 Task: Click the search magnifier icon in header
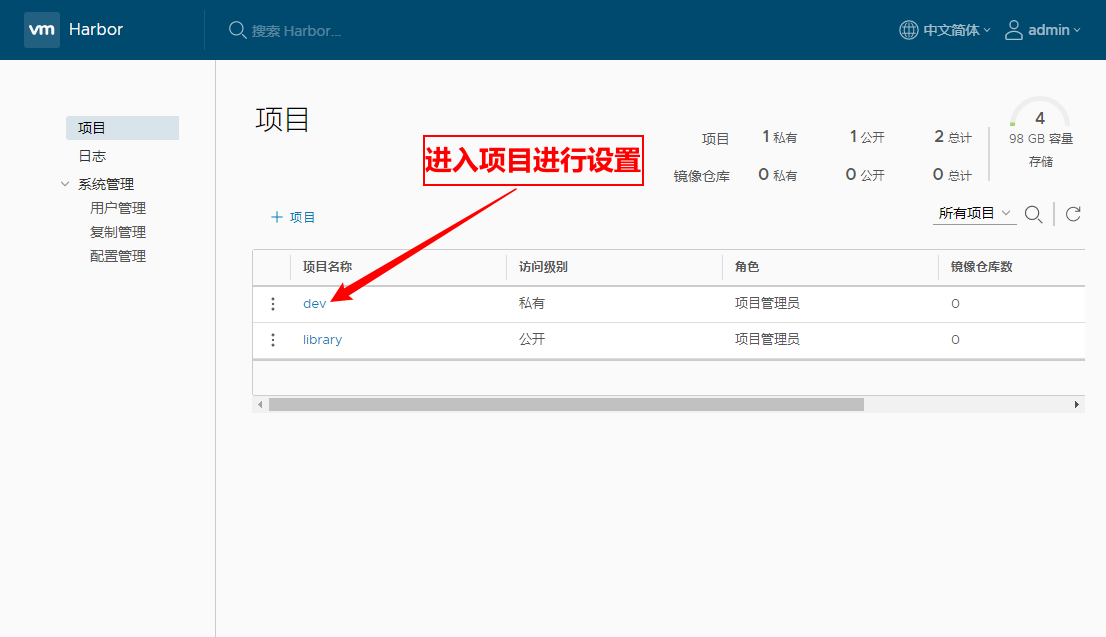pos(238,30)
